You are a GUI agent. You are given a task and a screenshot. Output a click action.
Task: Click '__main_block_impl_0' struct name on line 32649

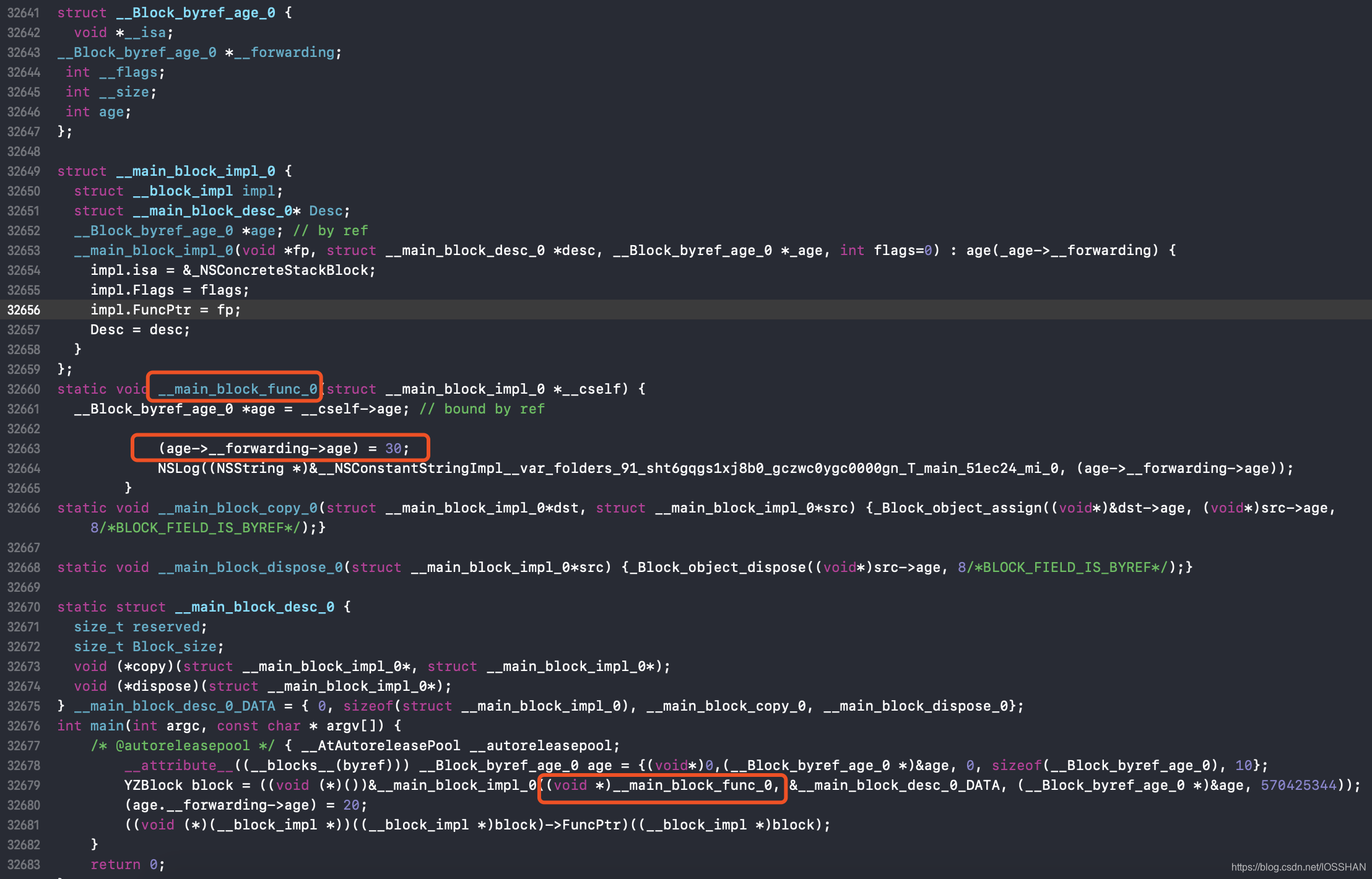point(196,171)
